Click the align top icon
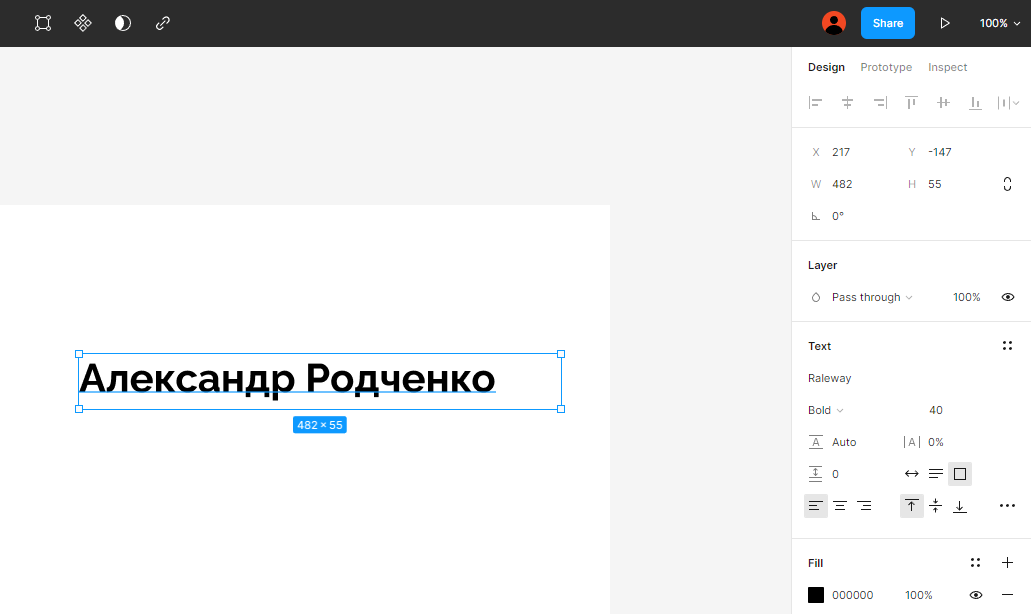Viewport: 1031px width, 614px height. [x=911, y=103]
